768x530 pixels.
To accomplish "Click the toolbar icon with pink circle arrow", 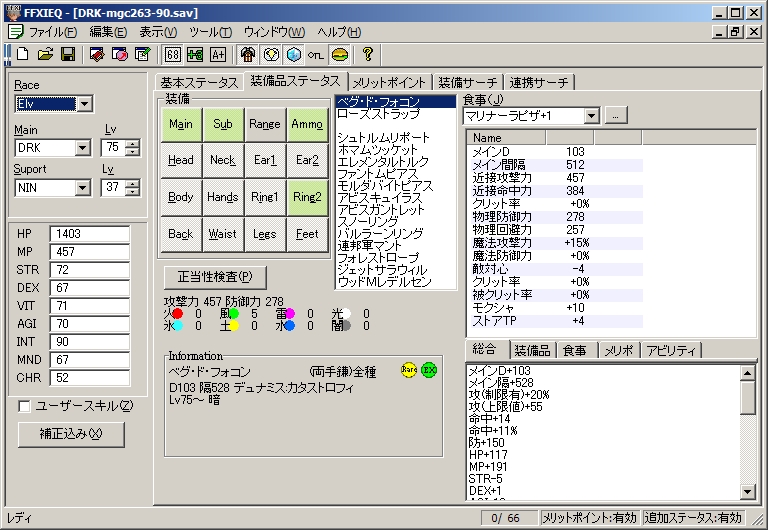I will [x=120, y=54].
